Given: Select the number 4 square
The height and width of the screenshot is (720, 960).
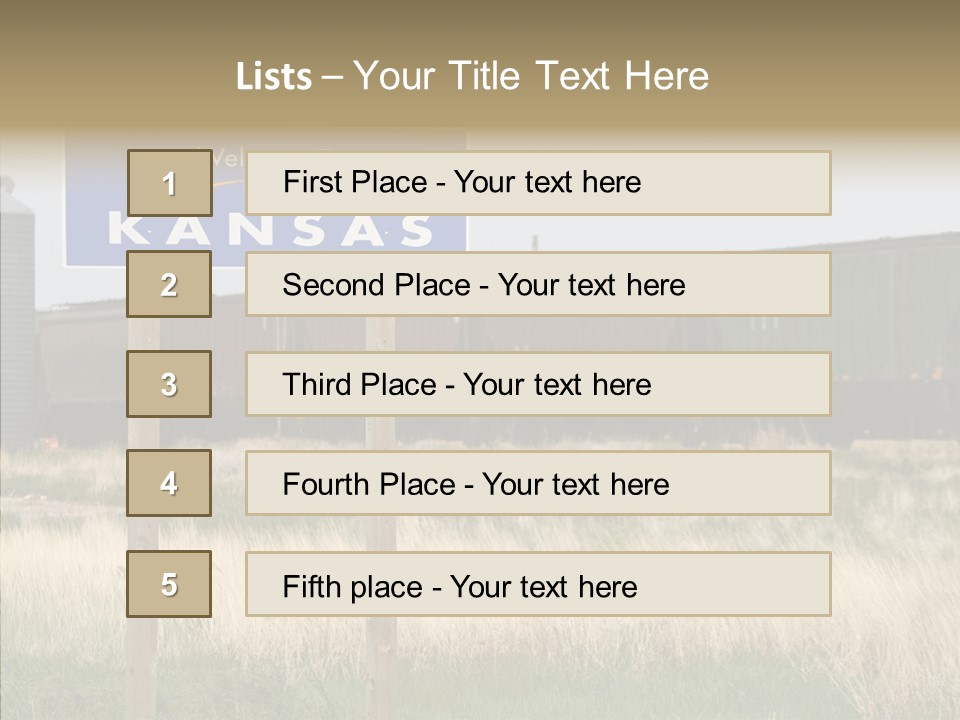Looking at the screenshot, I should (x=169, y=483).
